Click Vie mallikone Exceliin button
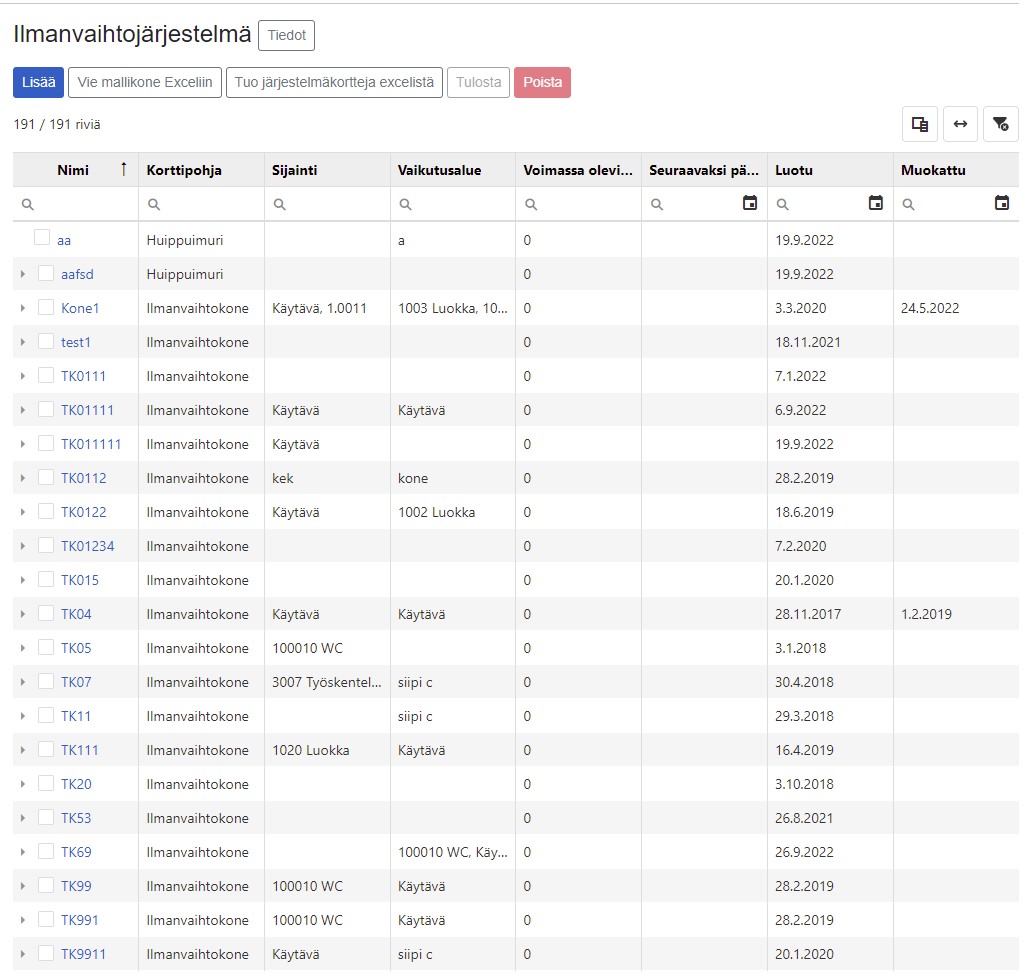 [x=145, y=82]
